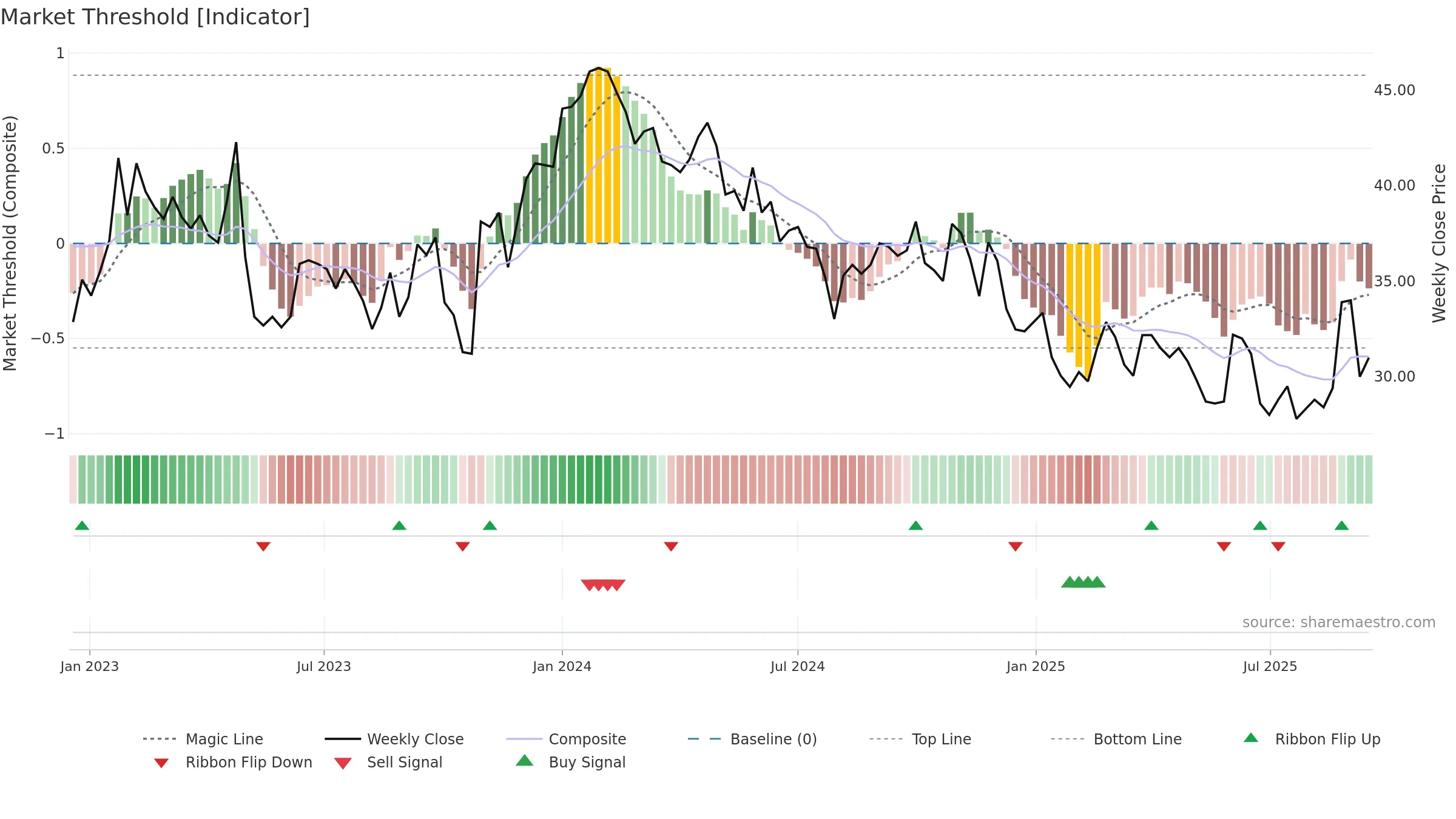Toggle the Composite legend entry

(566, 739)
